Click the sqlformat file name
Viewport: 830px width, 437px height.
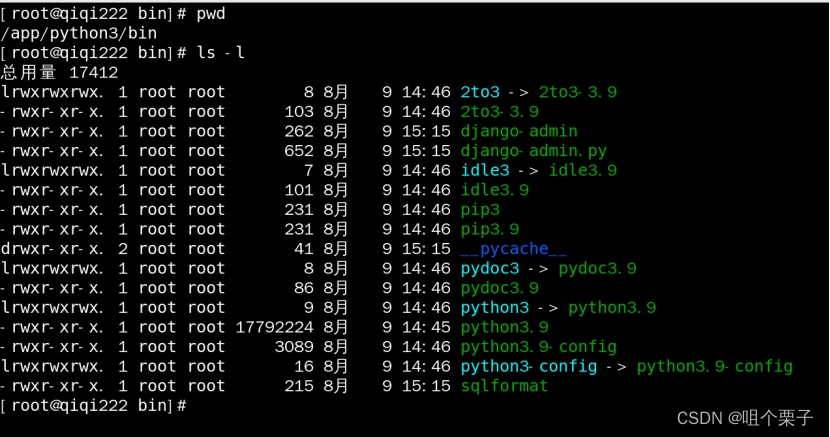[x=504, y=386]
